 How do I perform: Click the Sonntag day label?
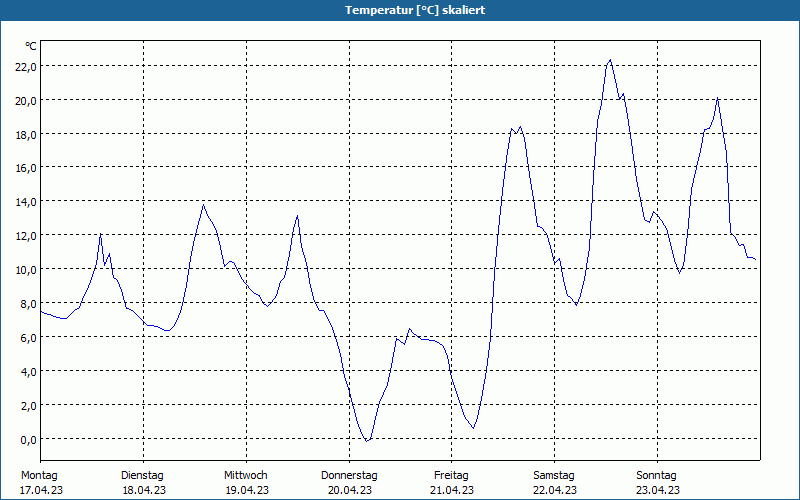656,476
